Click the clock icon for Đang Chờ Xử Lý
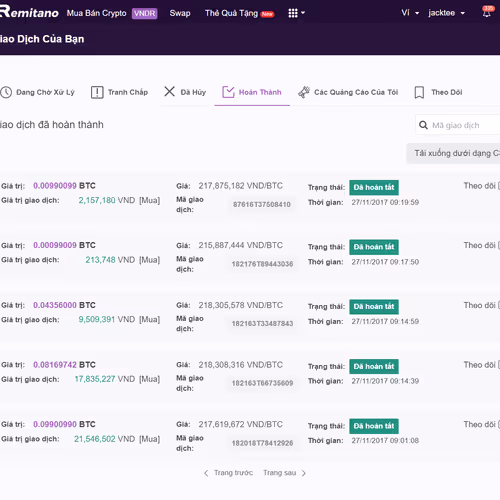Viewport: 500px width, 500px height. tap(6, 92)
